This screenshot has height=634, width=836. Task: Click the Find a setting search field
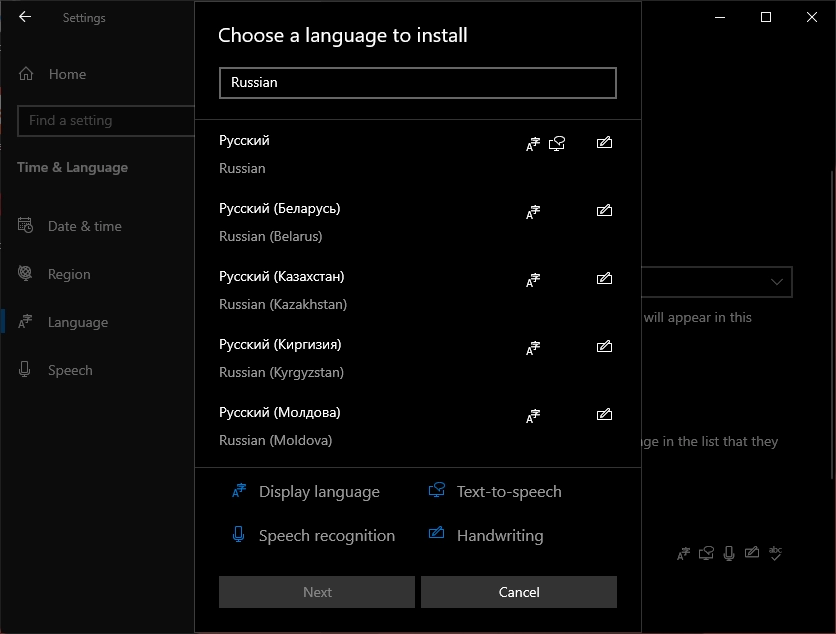pyautogui.click(x=105, y=121)
